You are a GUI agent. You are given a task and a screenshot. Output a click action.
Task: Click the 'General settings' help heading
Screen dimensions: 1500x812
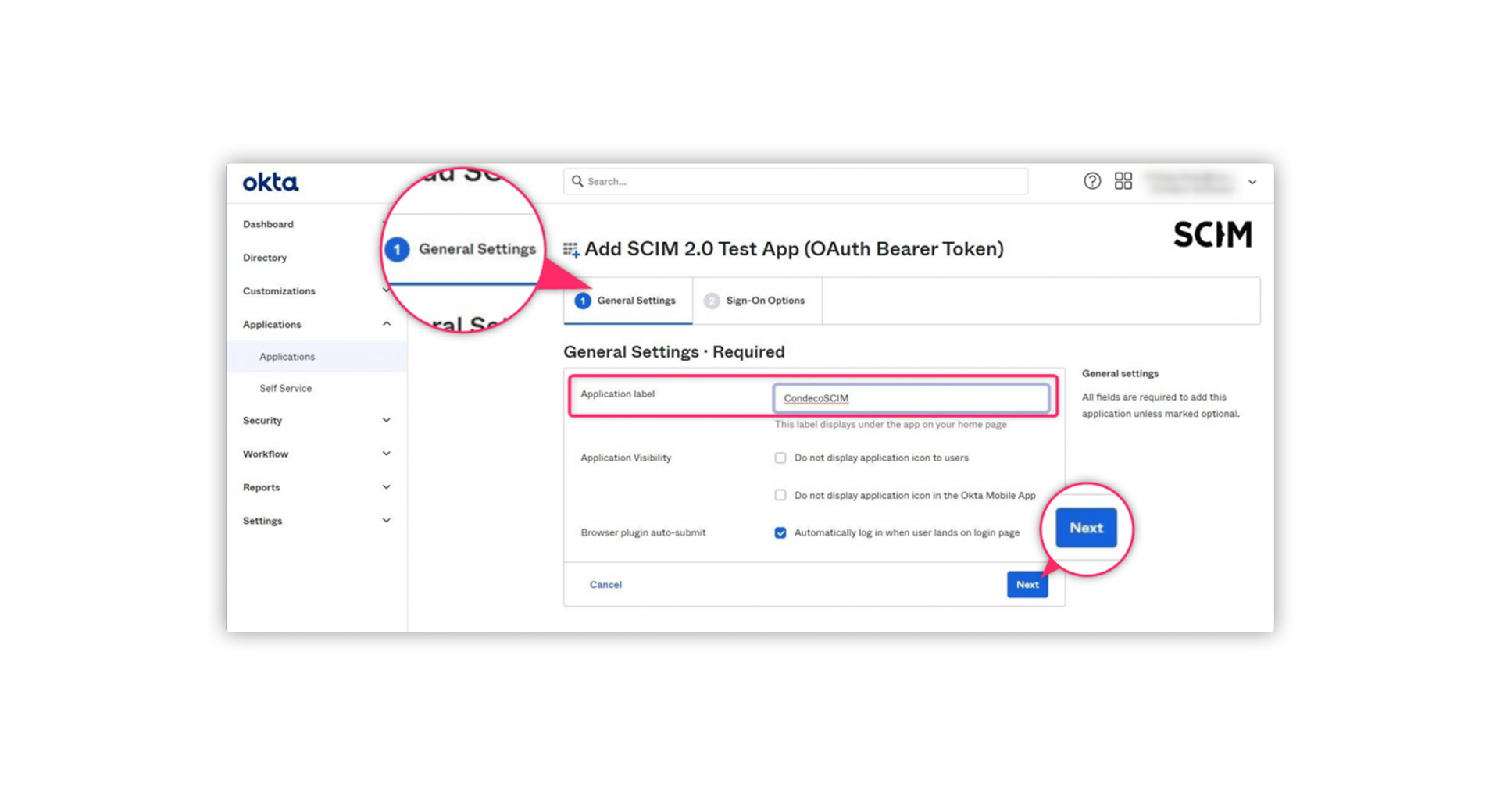1120,374
